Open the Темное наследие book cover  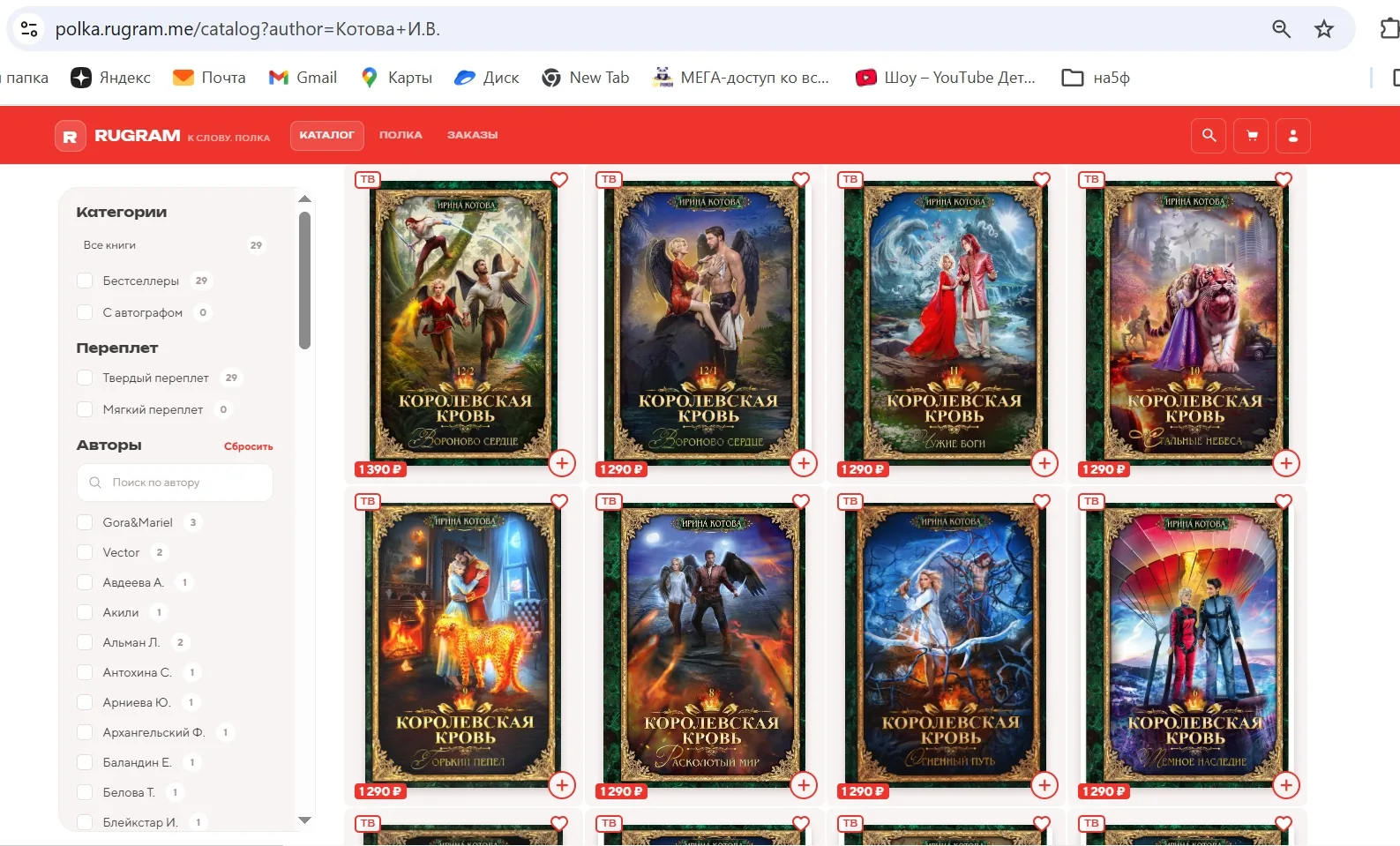pyautogui.click(x=1187, y=644)
